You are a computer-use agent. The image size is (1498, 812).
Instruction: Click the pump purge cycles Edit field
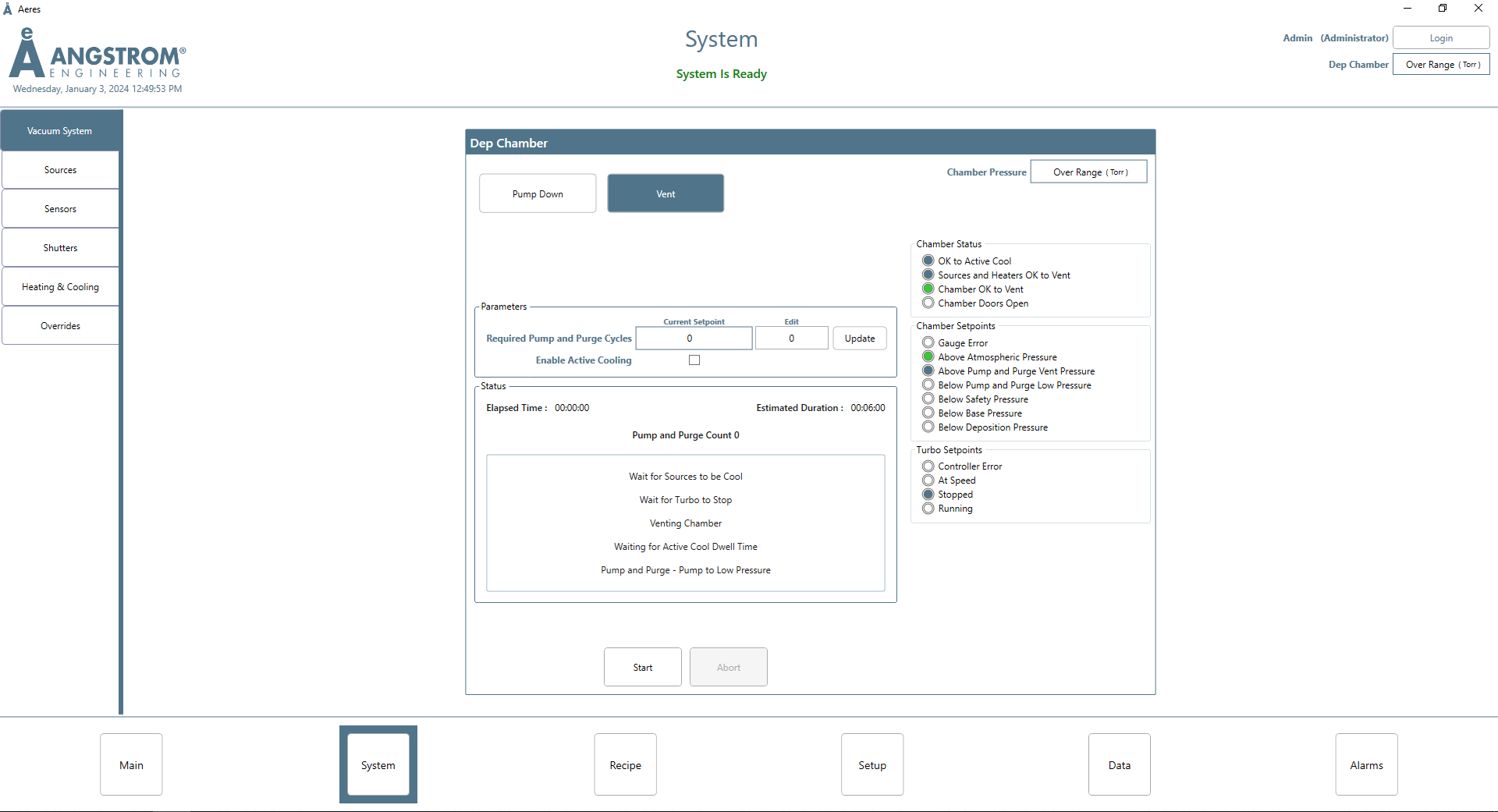pyautogui.click(x=791, y=339)
